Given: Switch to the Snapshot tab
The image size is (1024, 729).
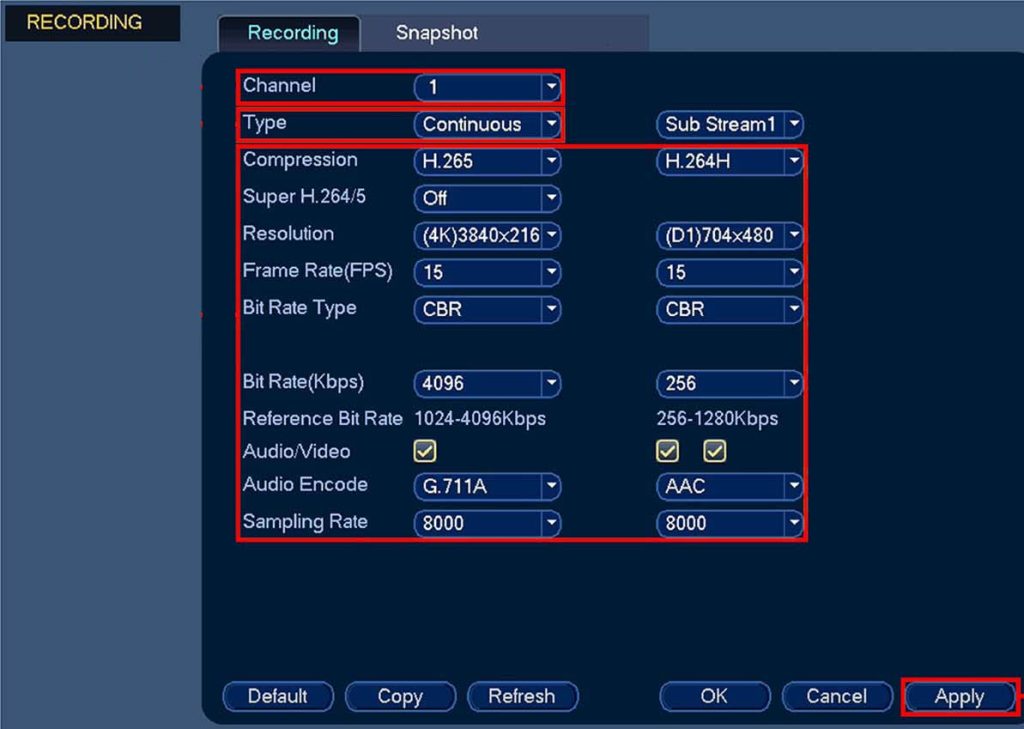Looking at the screenshot, I should [436, 33].
